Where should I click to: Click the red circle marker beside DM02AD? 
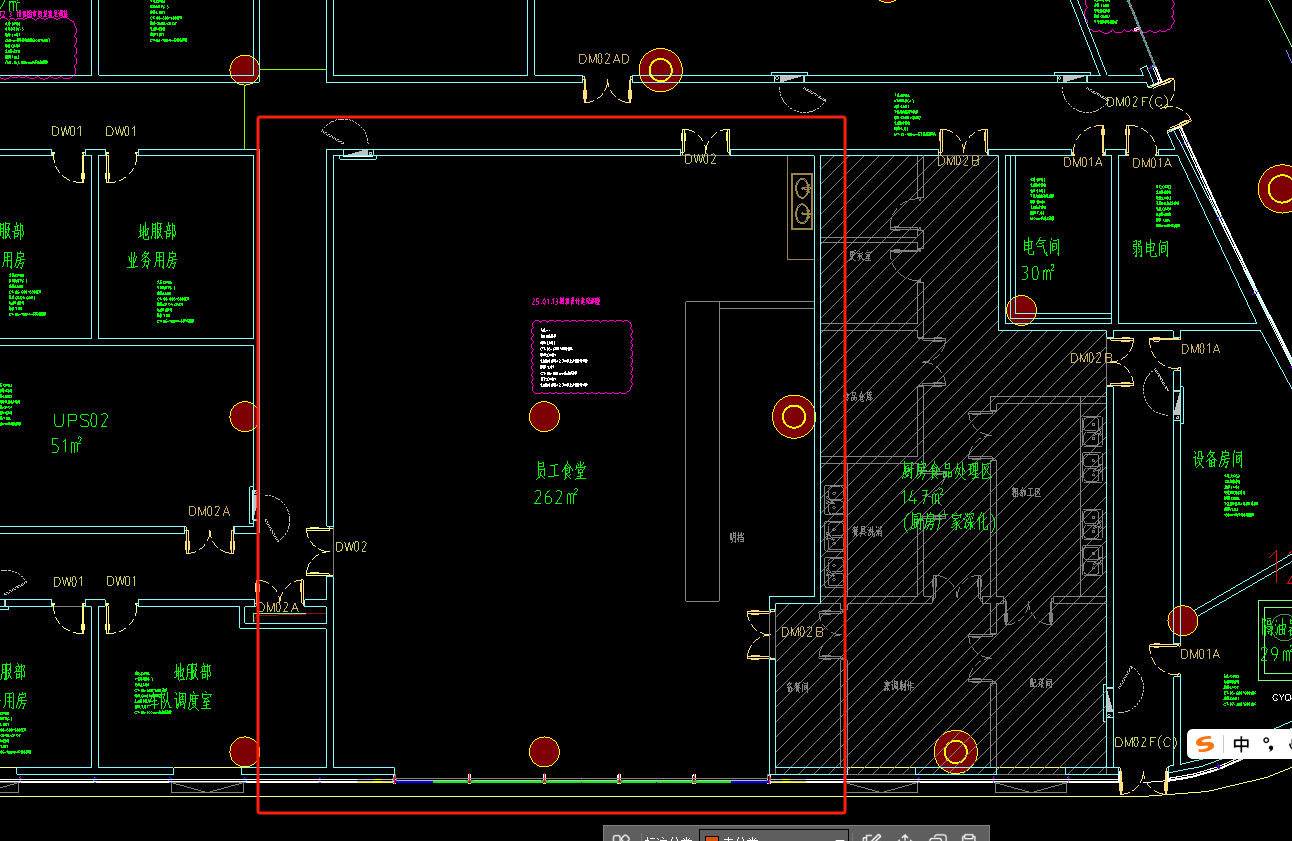point(660,69)
